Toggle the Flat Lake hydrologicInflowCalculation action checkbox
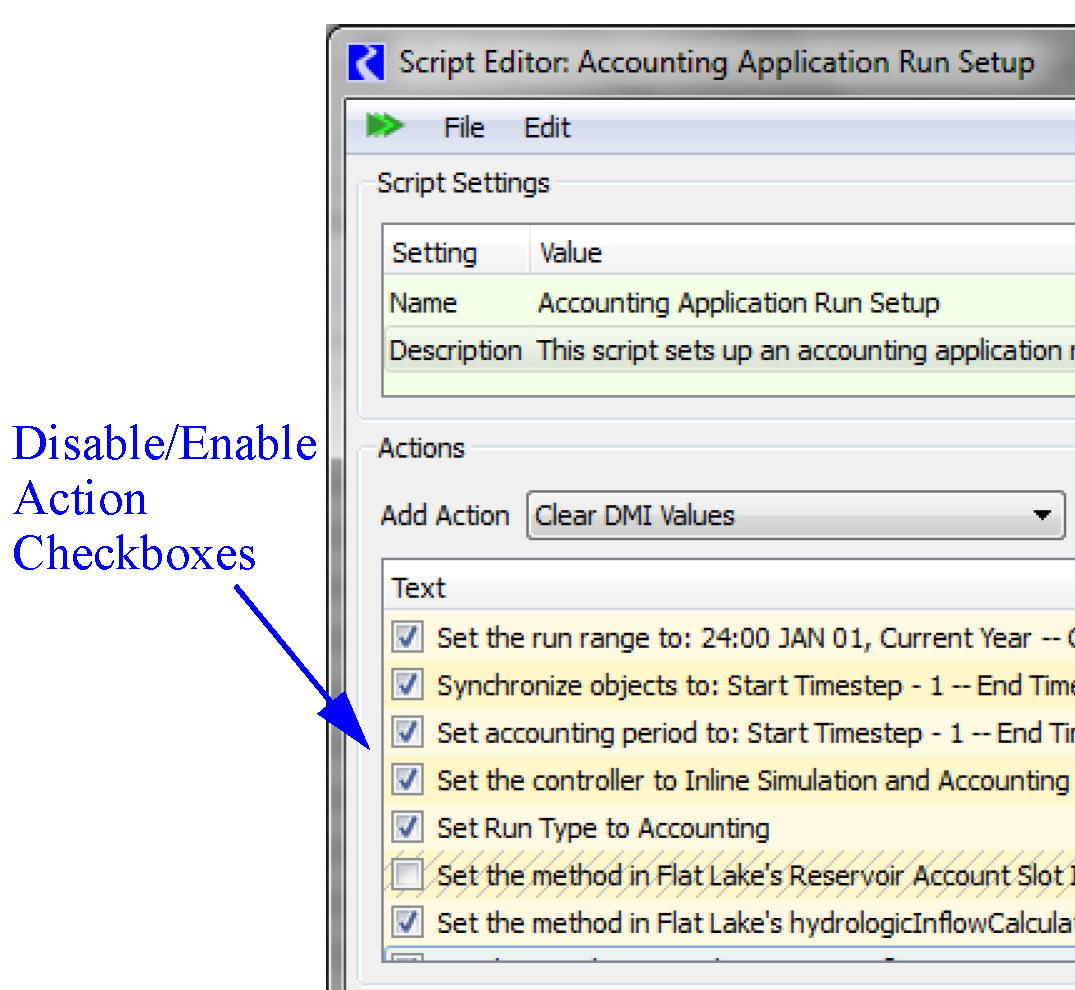This screenshot has height=990, width=1075. [x=407, y=922]
